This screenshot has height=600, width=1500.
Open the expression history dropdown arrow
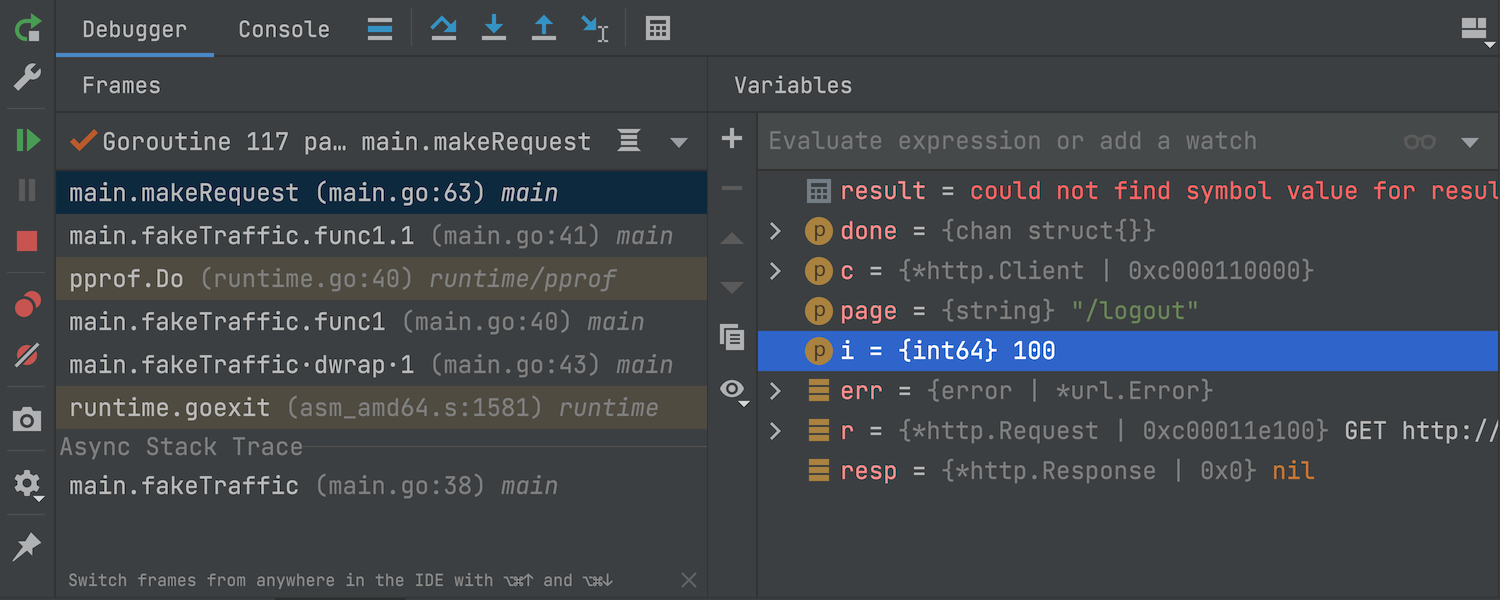[1469, 142]
